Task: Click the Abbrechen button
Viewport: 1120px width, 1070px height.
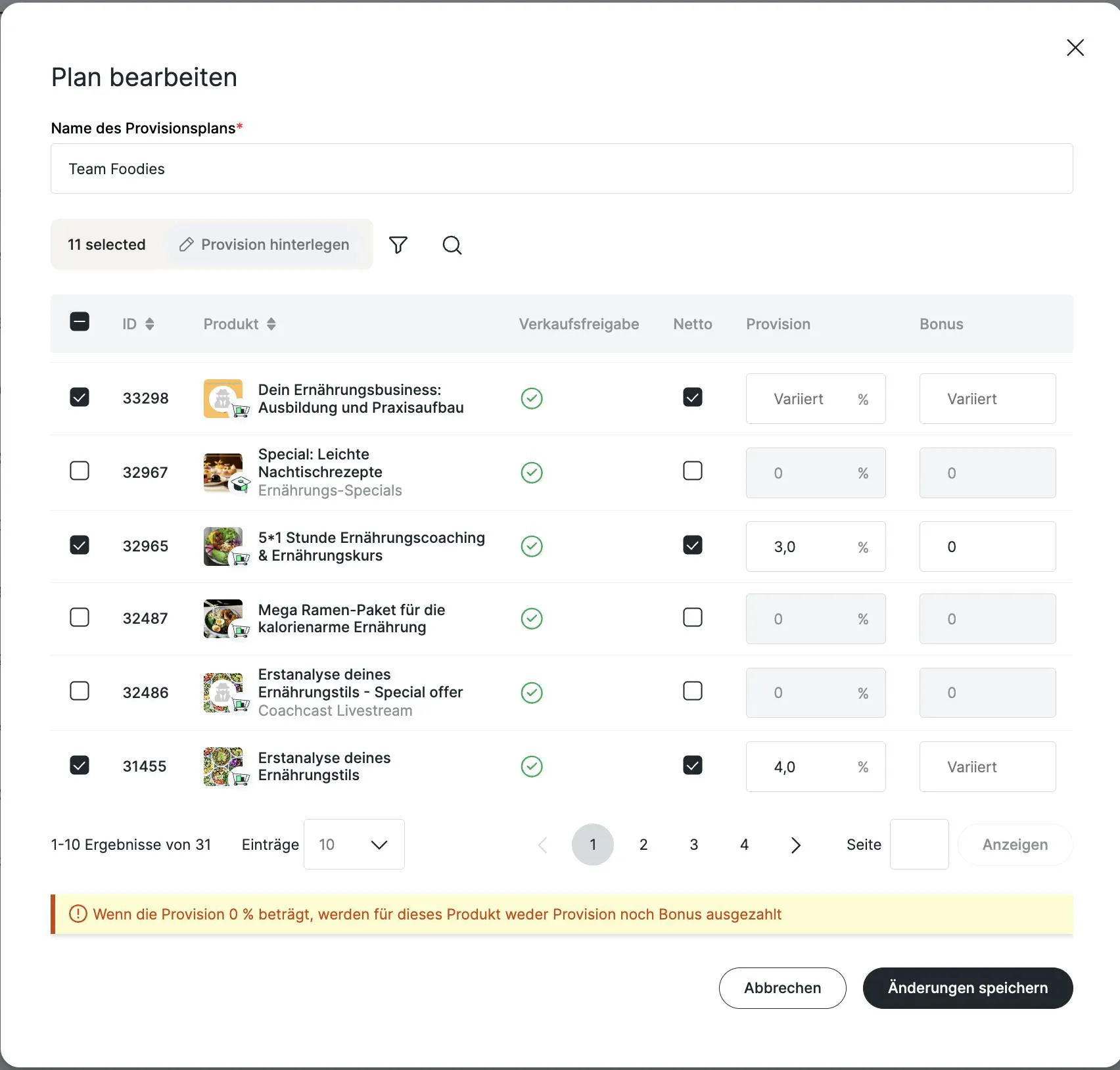Action: point(782,988)
